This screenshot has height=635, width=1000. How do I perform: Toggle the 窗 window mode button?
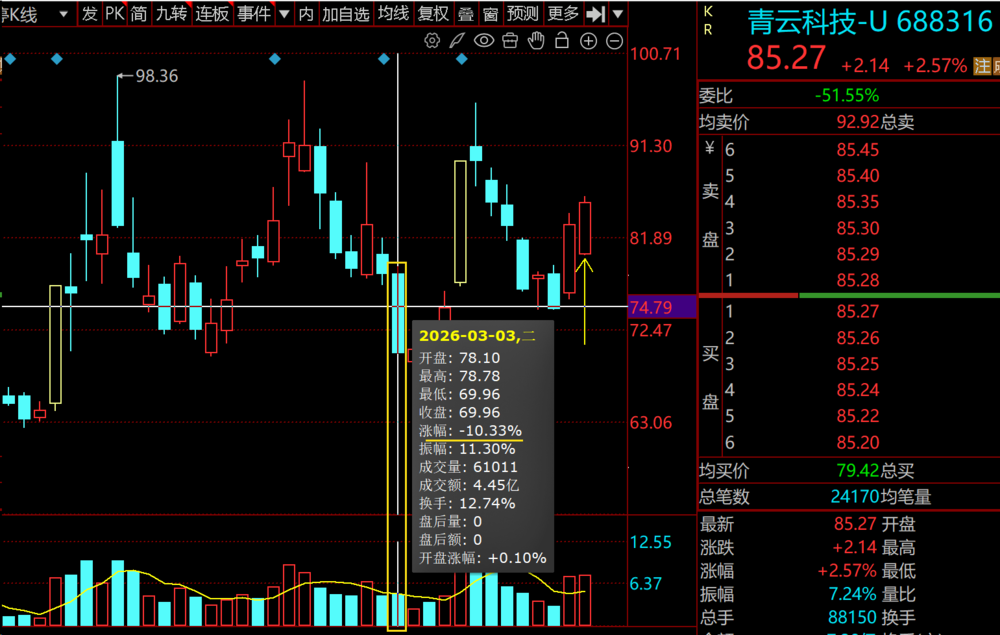pyautogui.click(x=490, y=14)
